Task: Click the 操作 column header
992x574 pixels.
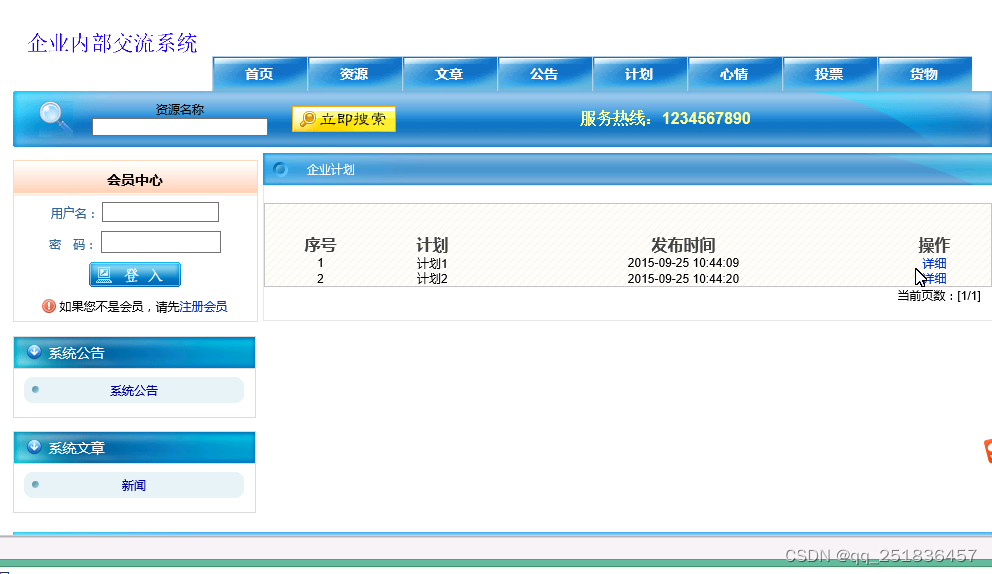Action: (x=934, y=245)
